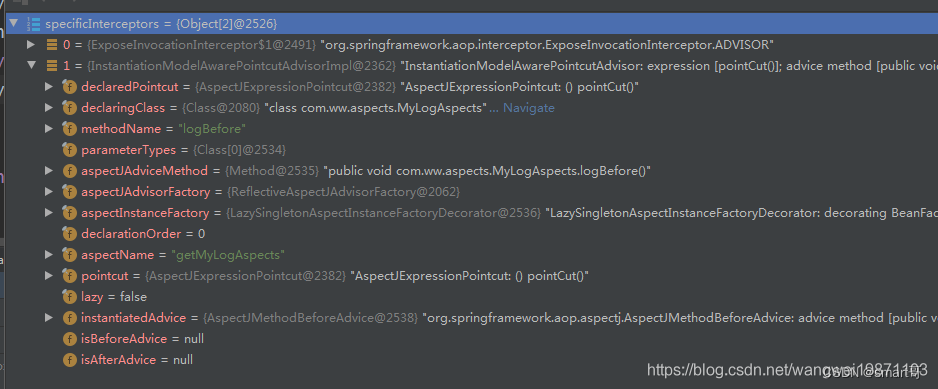Click the {Class[0]@2534} value text

pos(239,150)
